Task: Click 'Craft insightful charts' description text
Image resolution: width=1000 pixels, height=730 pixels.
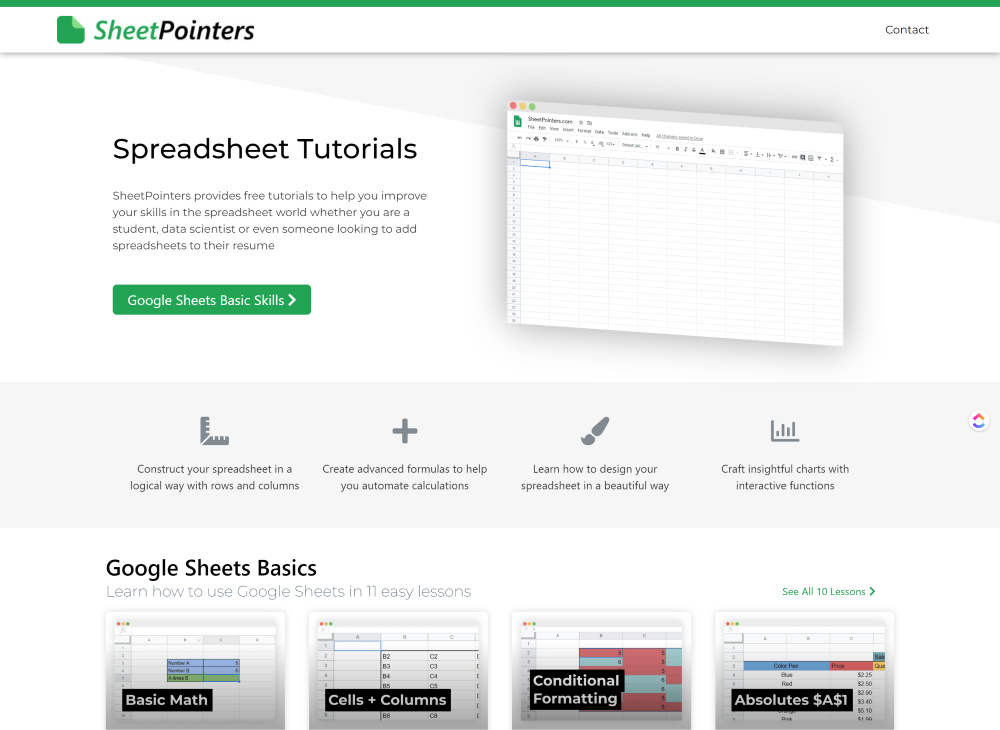Action: coord(785,478)
